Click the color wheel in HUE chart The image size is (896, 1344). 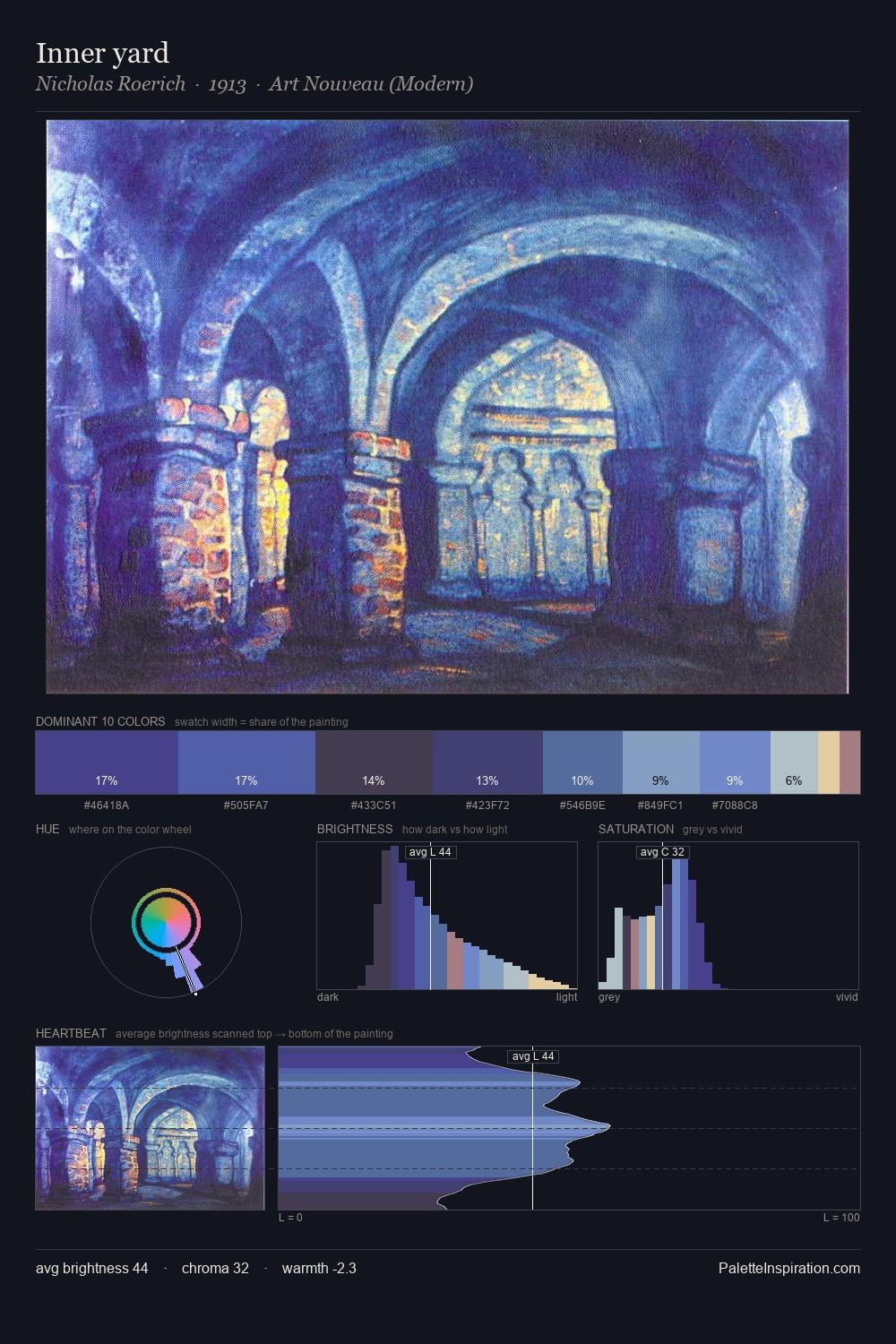pyautogui.click(x=166, y=923)
